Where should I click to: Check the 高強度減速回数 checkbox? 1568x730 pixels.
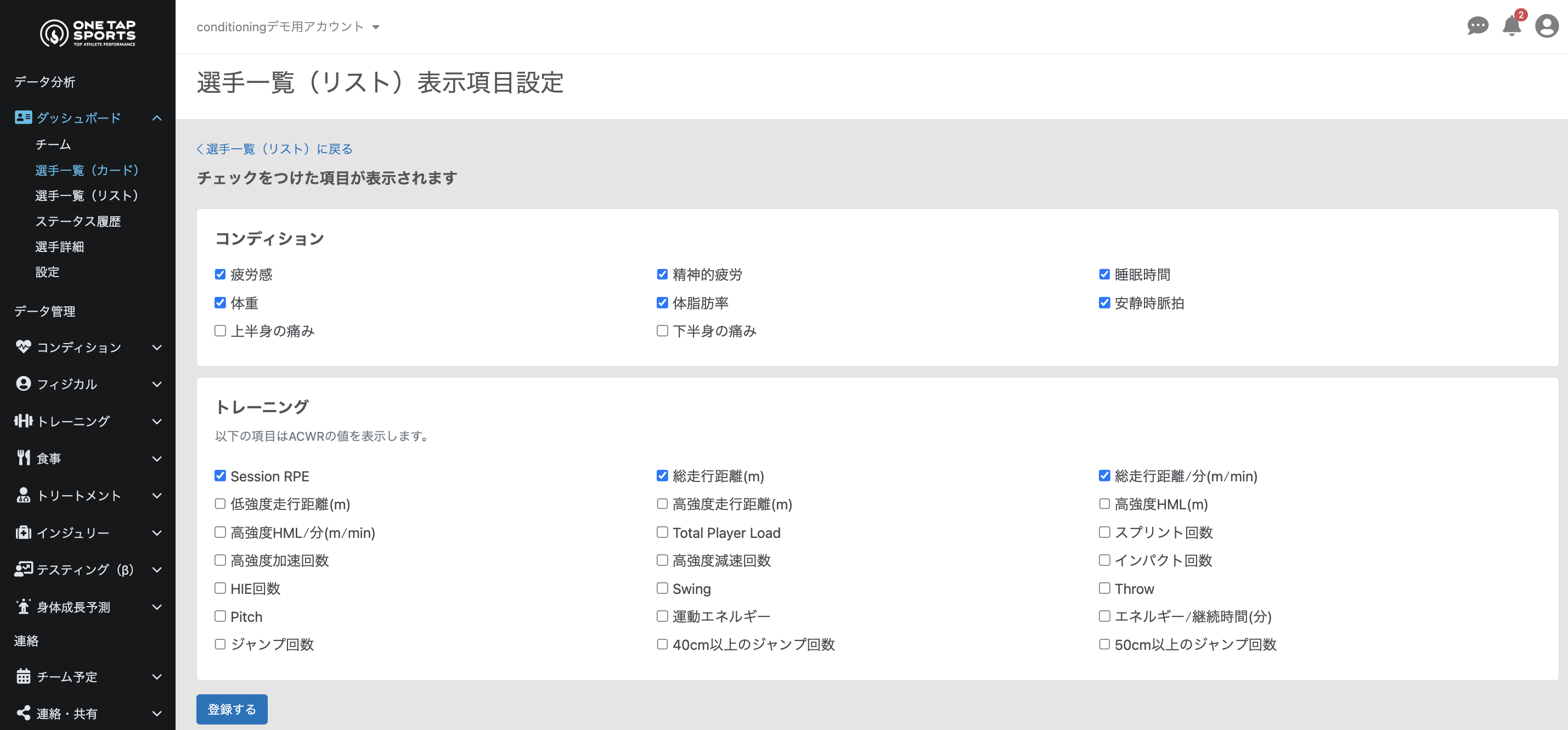(x=662, y=560)
